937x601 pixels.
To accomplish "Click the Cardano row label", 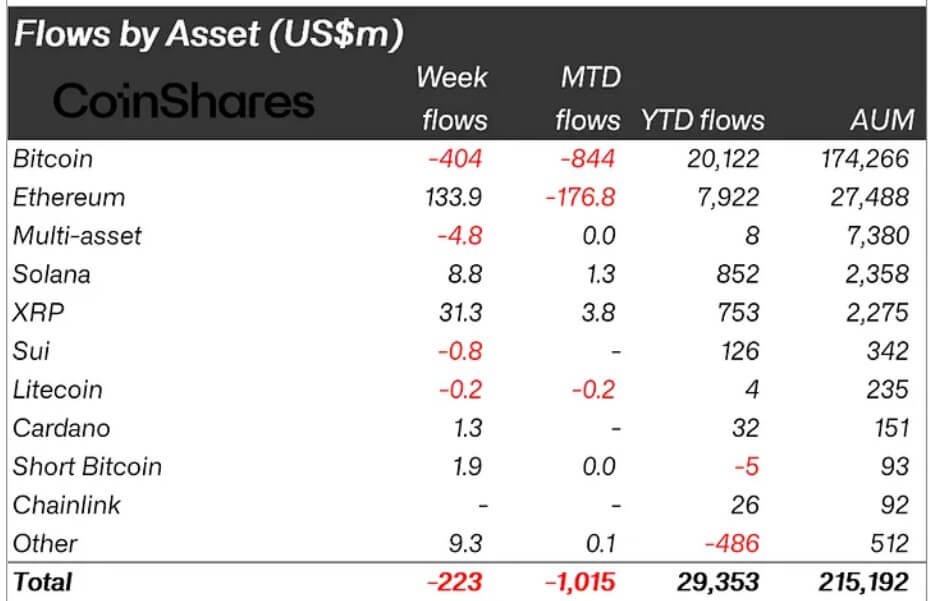I will tap(61, 428).
